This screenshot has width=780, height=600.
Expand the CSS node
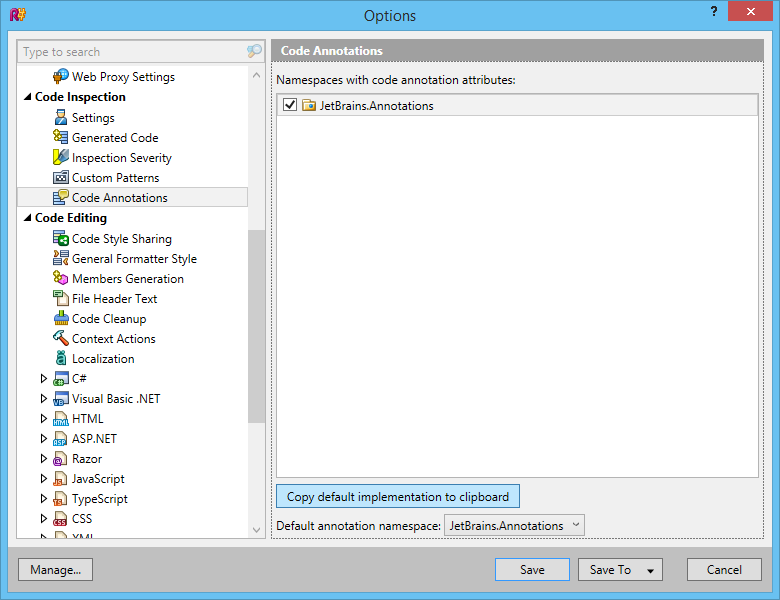(x=44, y=518)
